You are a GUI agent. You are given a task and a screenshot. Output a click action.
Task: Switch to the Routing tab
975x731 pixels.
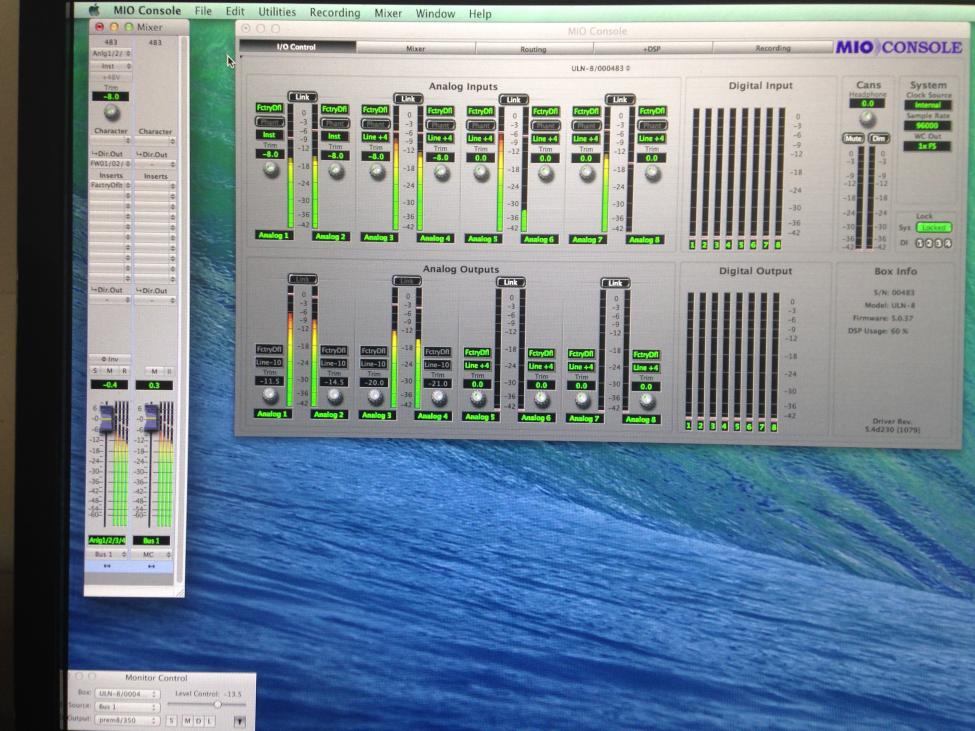click(x=534, y=49)
